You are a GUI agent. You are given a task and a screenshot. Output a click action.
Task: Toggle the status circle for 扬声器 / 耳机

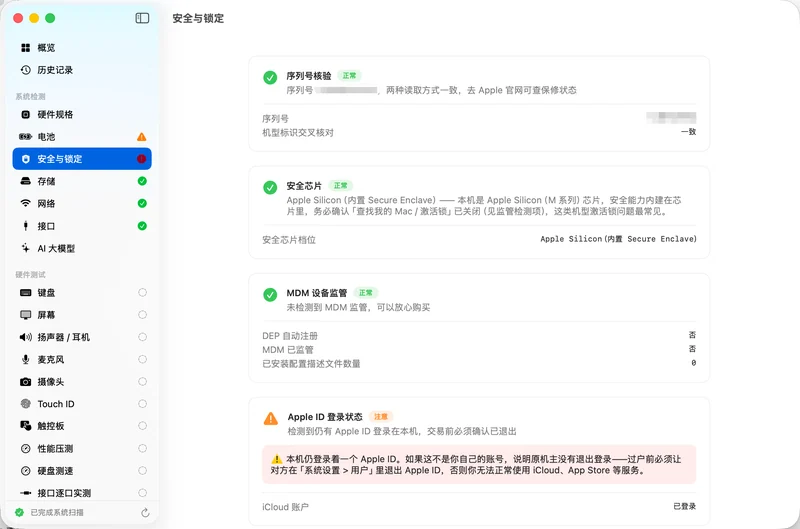(142, 337)
